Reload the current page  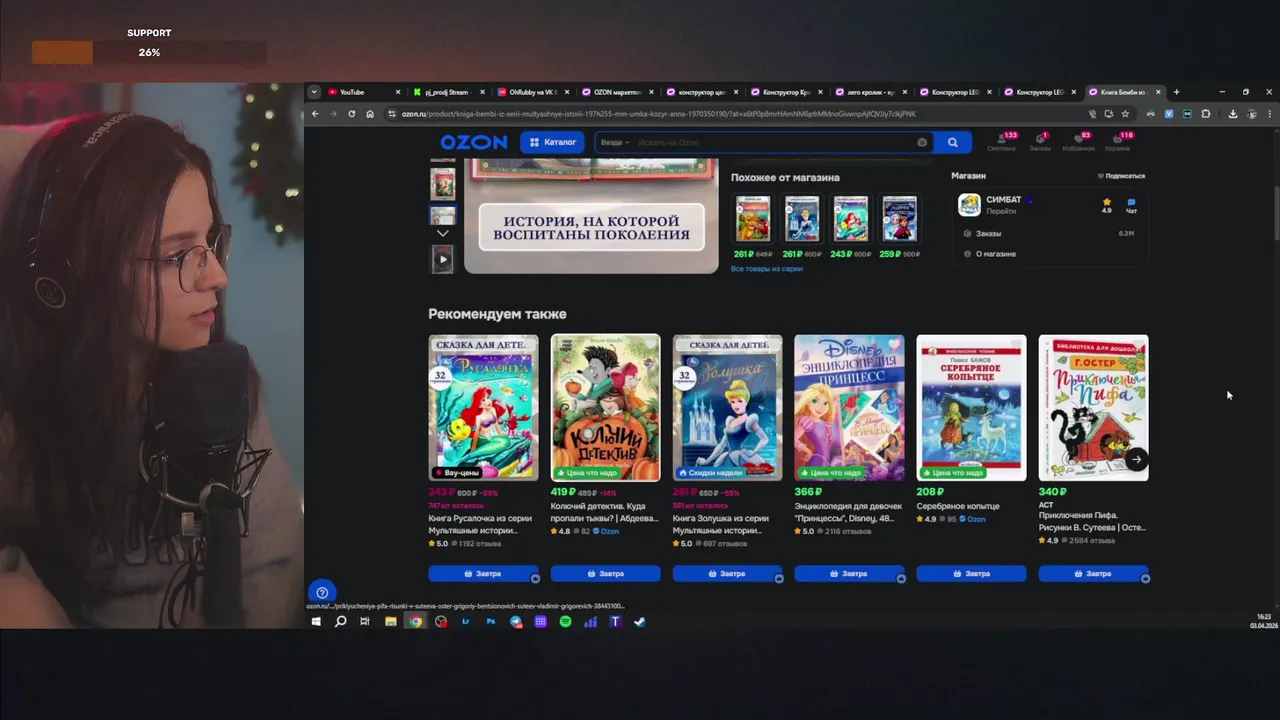(x=351, y=114)
